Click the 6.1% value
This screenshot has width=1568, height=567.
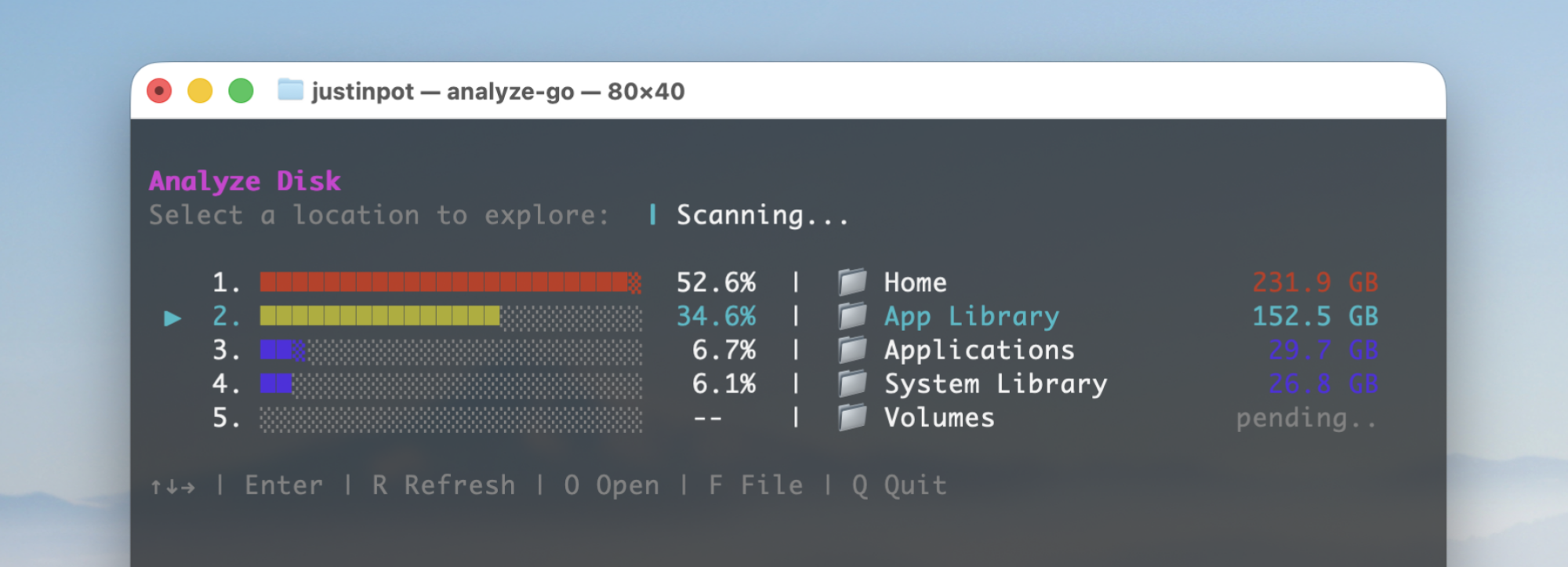click(724, 383)
